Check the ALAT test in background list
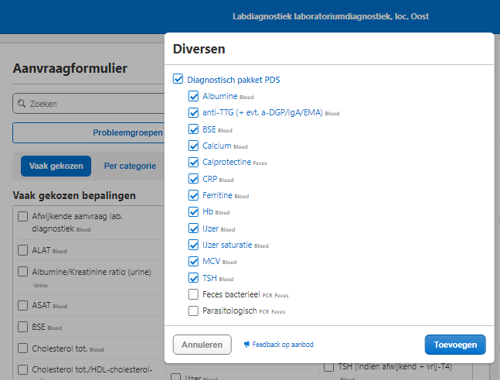 (x=23, y=250)
